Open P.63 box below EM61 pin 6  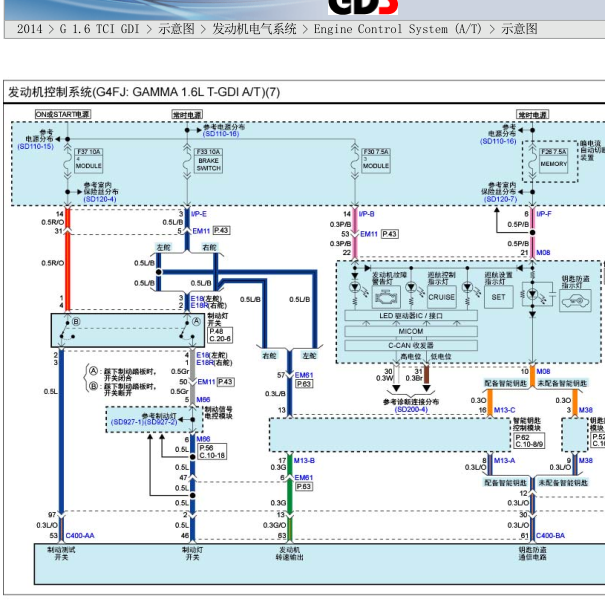[304, 487]
